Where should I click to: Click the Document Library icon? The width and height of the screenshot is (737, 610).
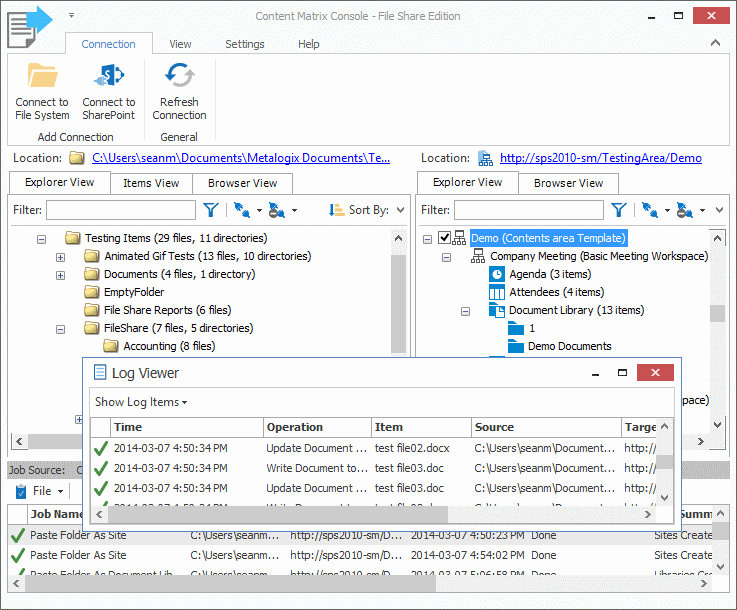tap(497, 310)
